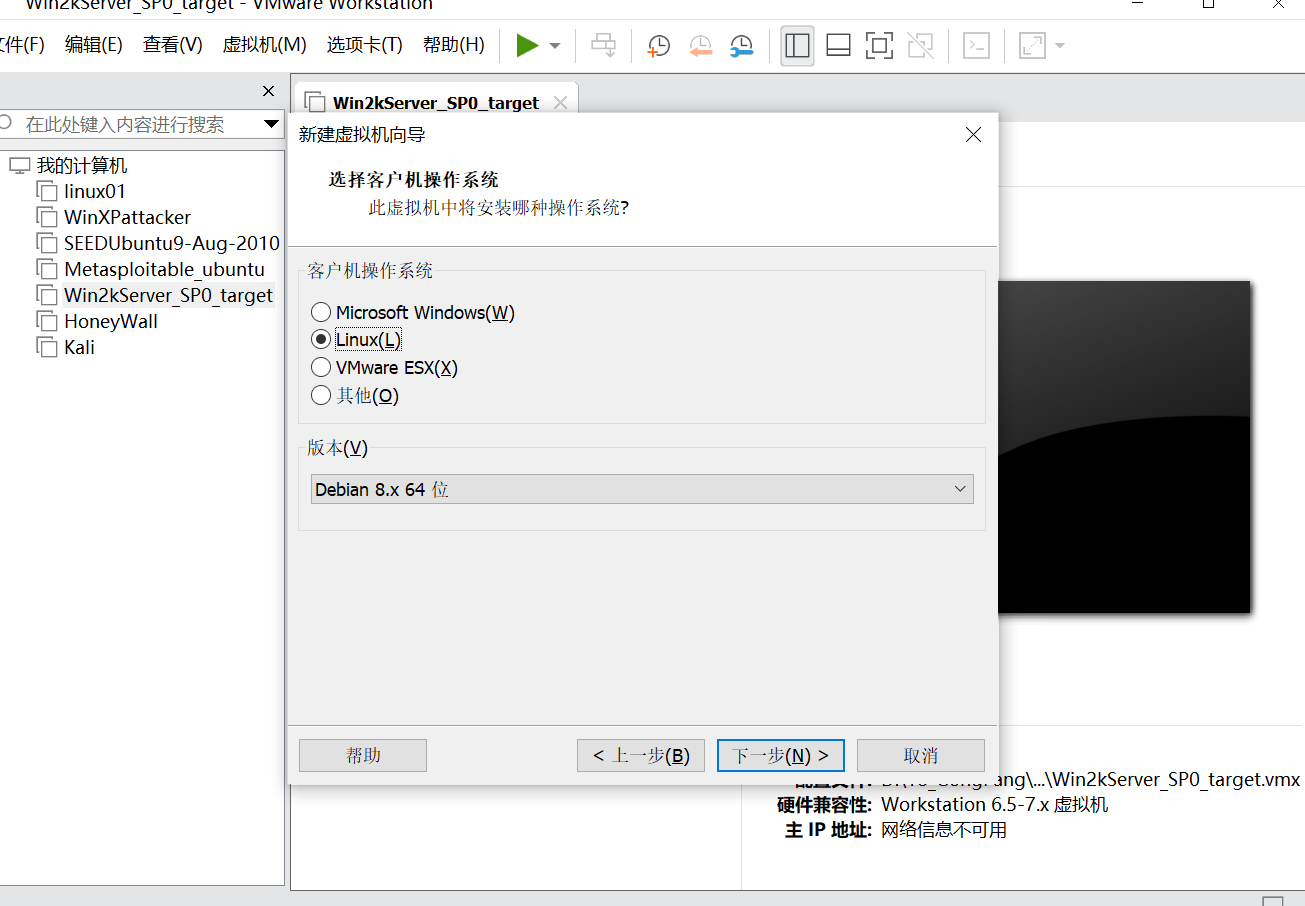The image size is (1305, 906).
Task: Click the Kali VM icon
Action: coord(46,347)
